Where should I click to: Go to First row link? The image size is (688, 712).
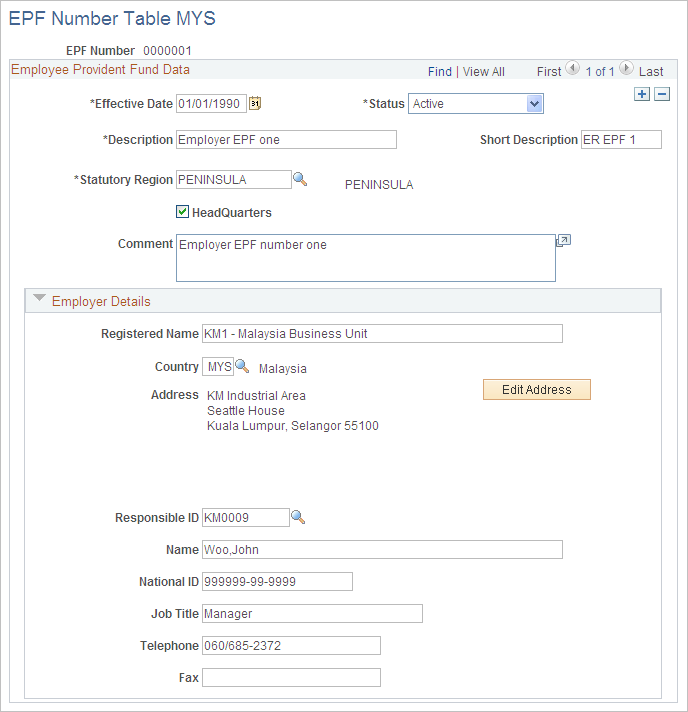coord(549,72)
